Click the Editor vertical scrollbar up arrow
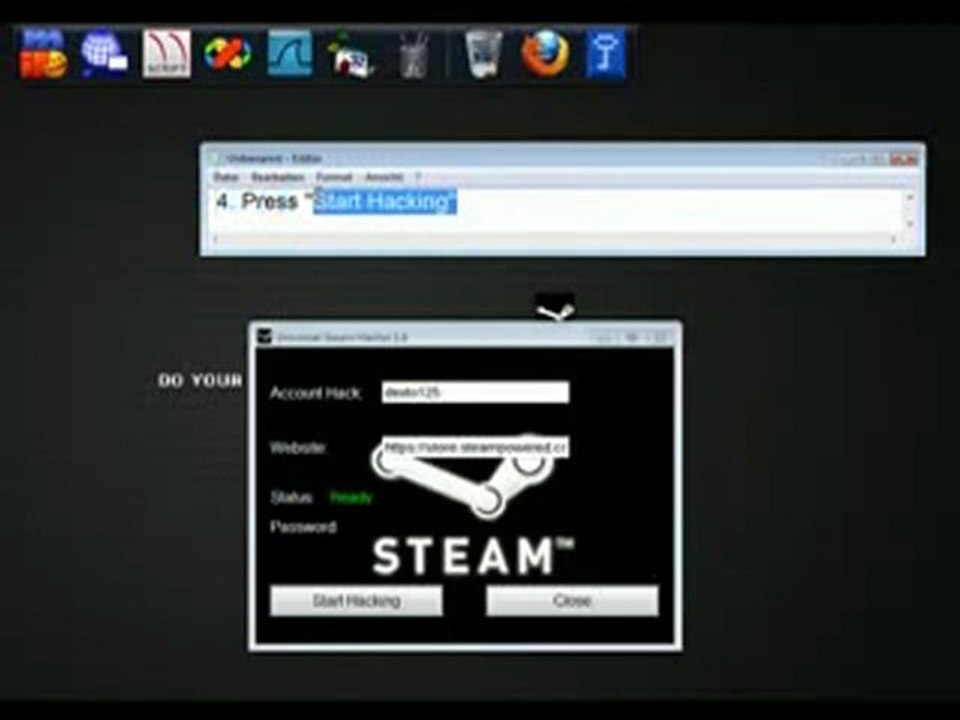This screenshot has width=960, height=720. (x=910, y=197)
